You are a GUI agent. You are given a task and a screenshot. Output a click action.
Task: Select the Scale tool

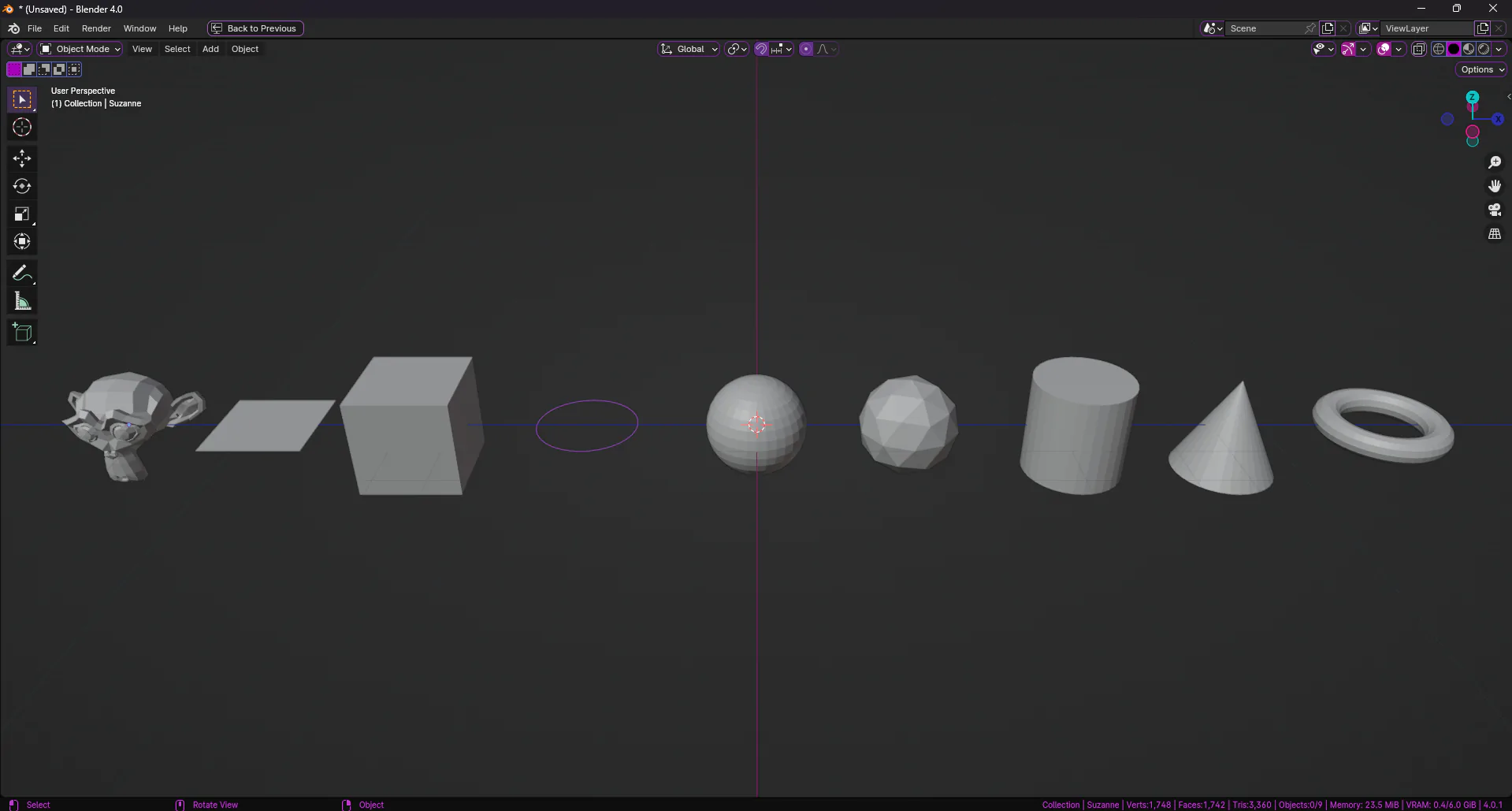[x=22, y=214]
